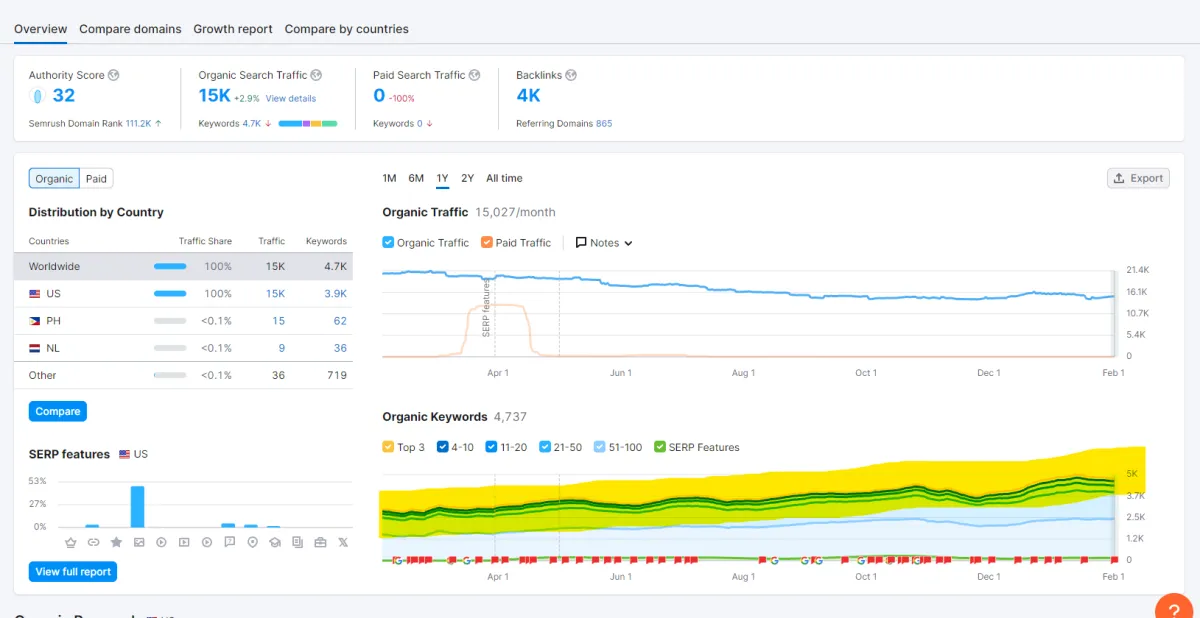Click the globe icon beside Authority Score
The height and width of the screenshot is (618, 1200).
114,75
